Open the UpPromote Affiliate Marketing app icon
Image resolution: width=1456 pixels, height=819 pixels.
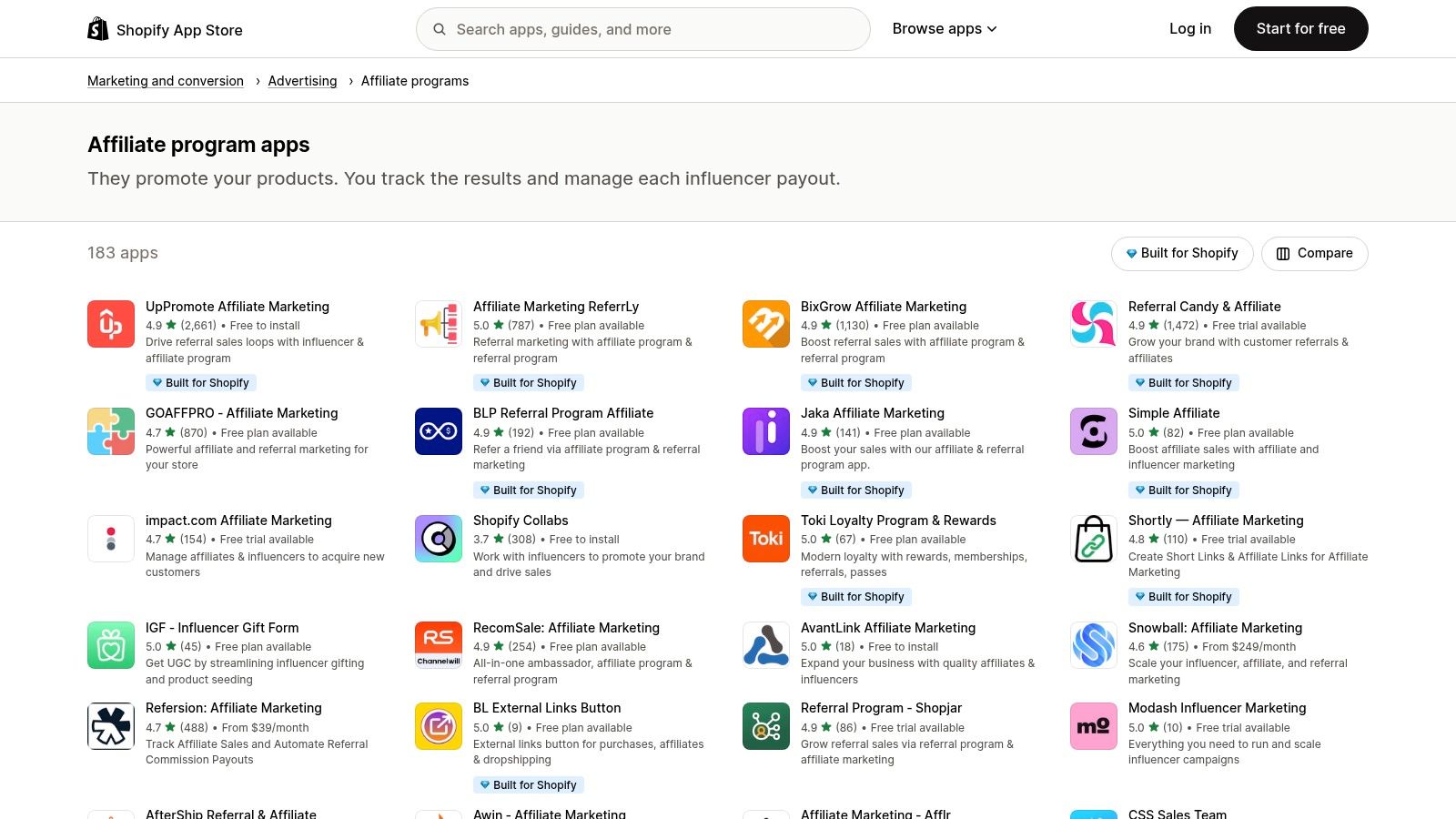click(111, 324)
